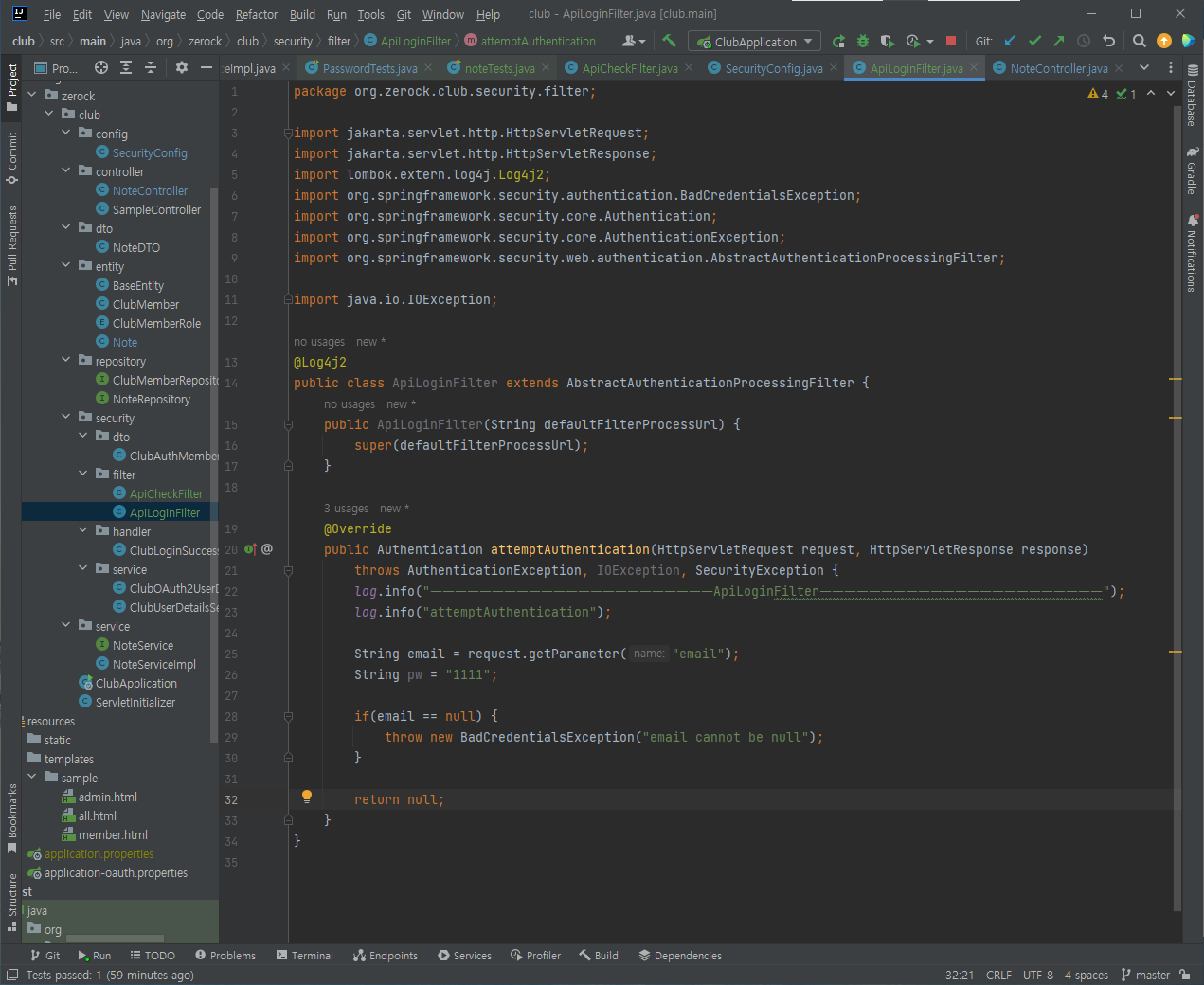Toggle the Project tool window stripe button
The height and width of the screenshot is (985, 1204).
(x=11, y=86)
